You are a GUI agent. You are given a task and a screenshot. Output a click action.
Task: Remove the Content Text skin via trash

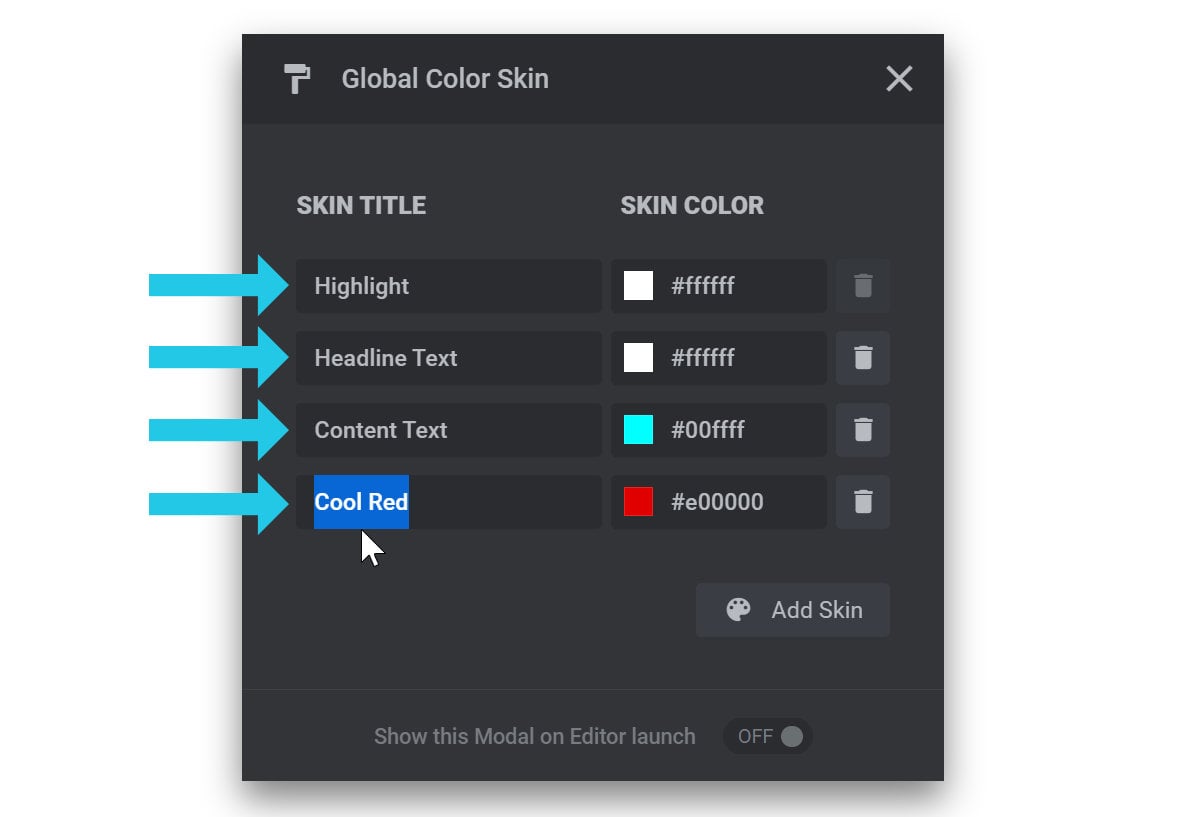(x=863, y=430)
